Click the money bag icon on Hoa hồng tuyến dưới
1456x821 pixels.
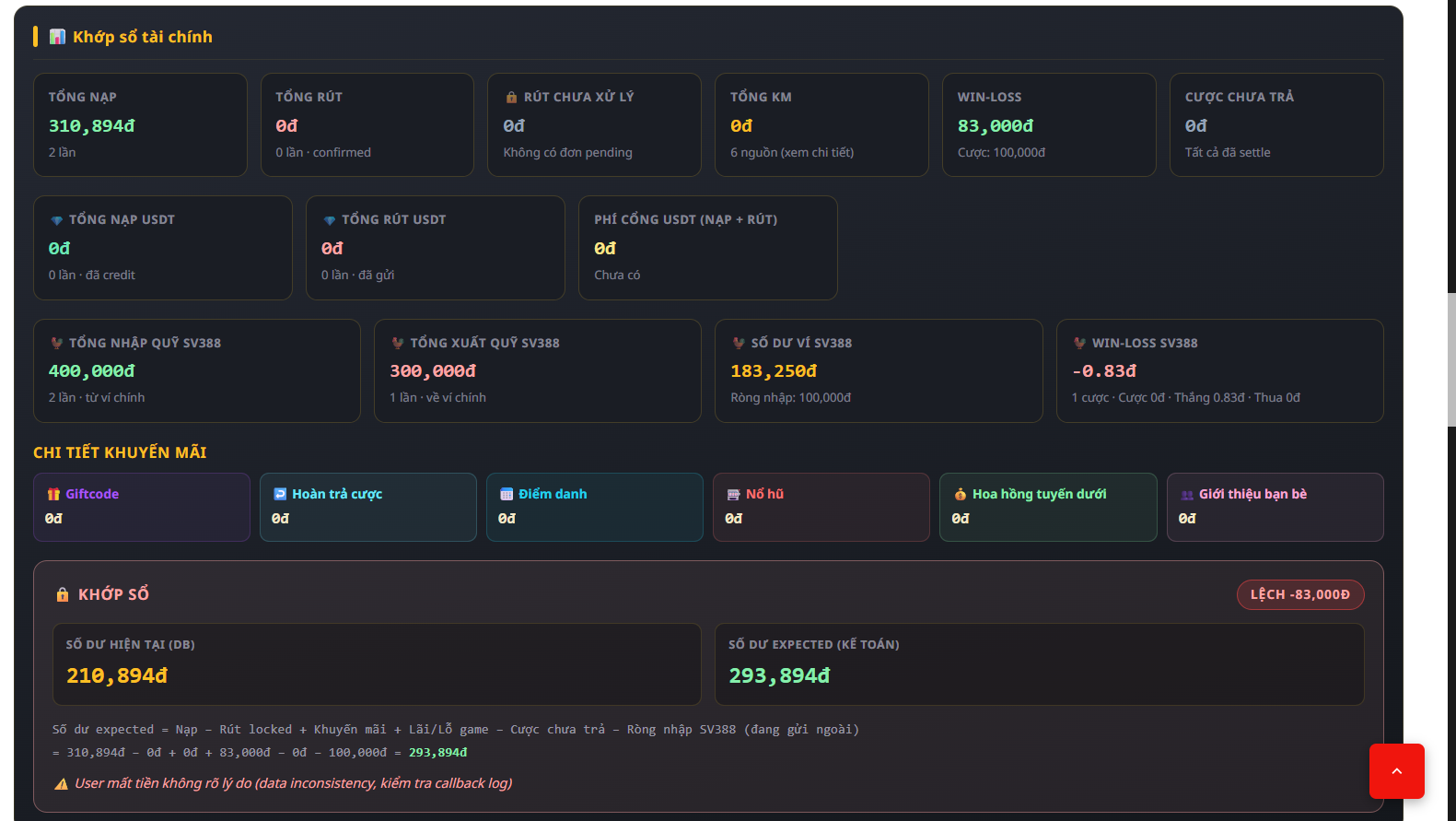click(x=961, y=494)
